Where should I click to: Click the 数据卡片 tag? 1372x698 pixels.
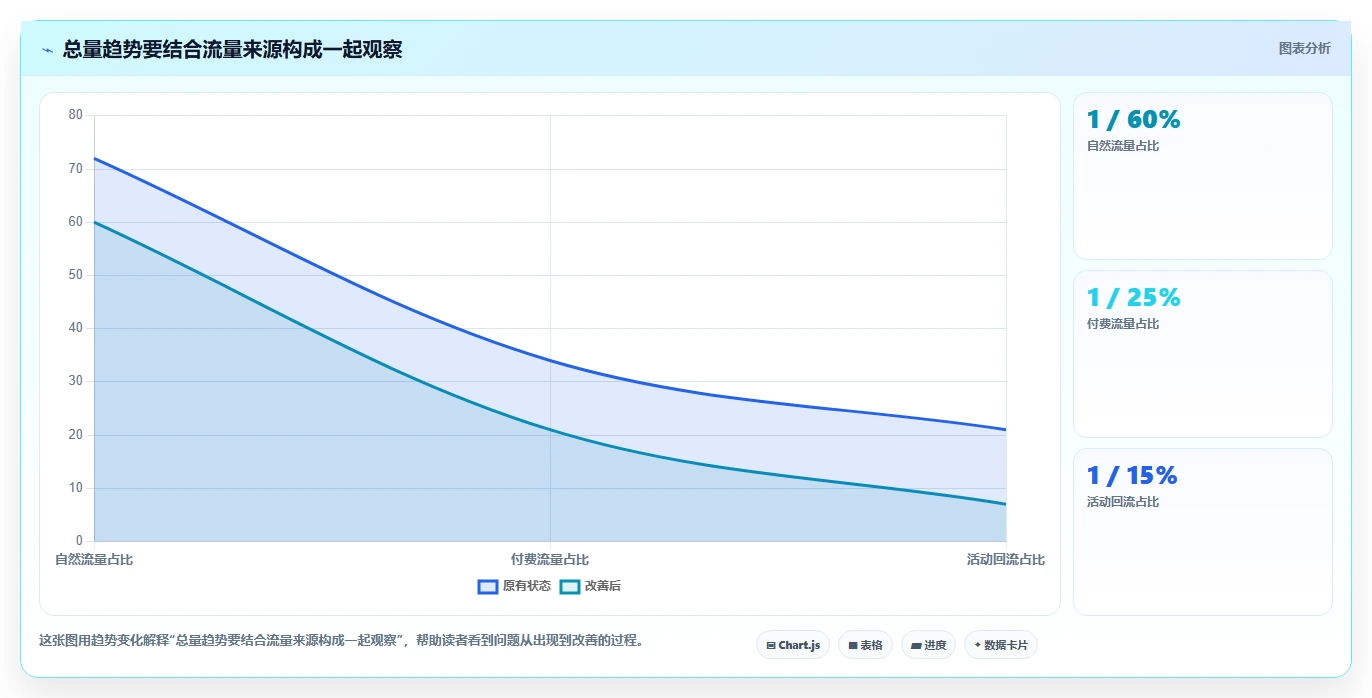click(1000, 645)
